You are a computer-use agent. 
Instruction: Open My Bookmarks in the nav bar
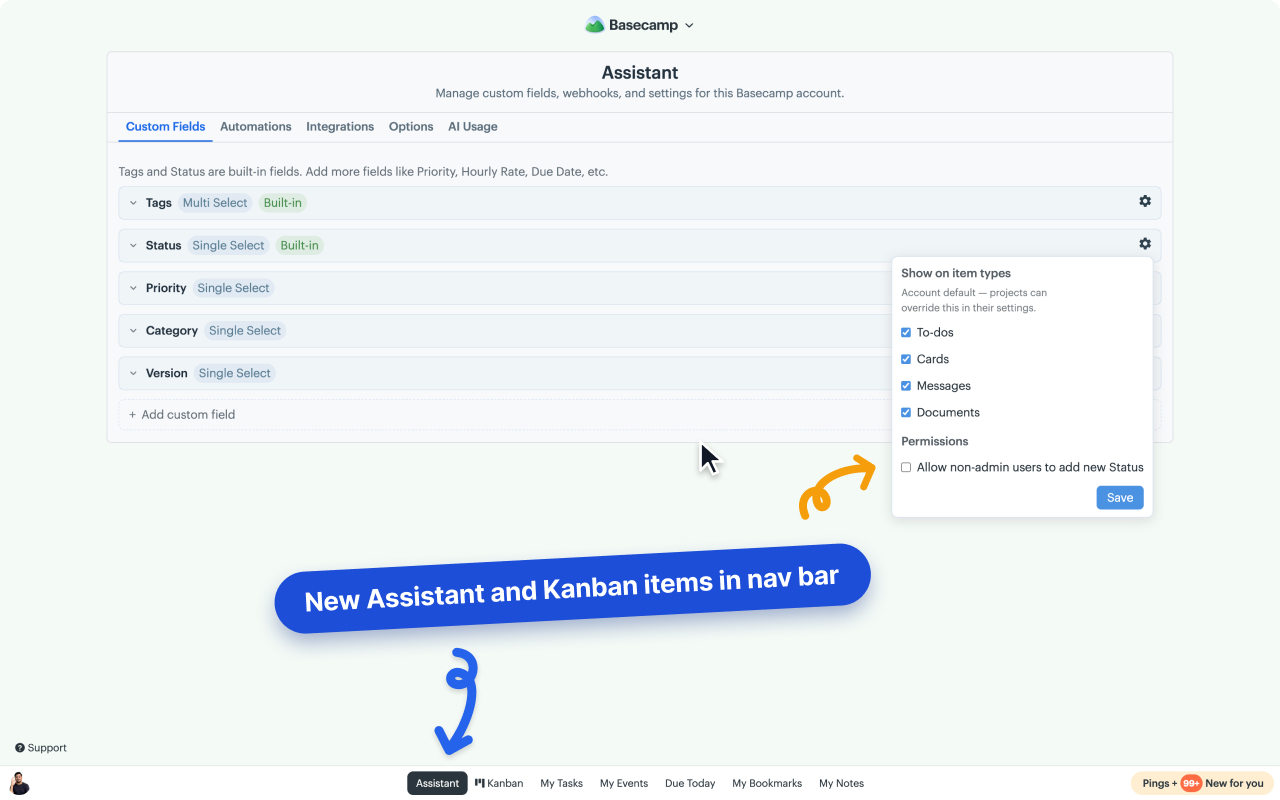coord(767,783)
